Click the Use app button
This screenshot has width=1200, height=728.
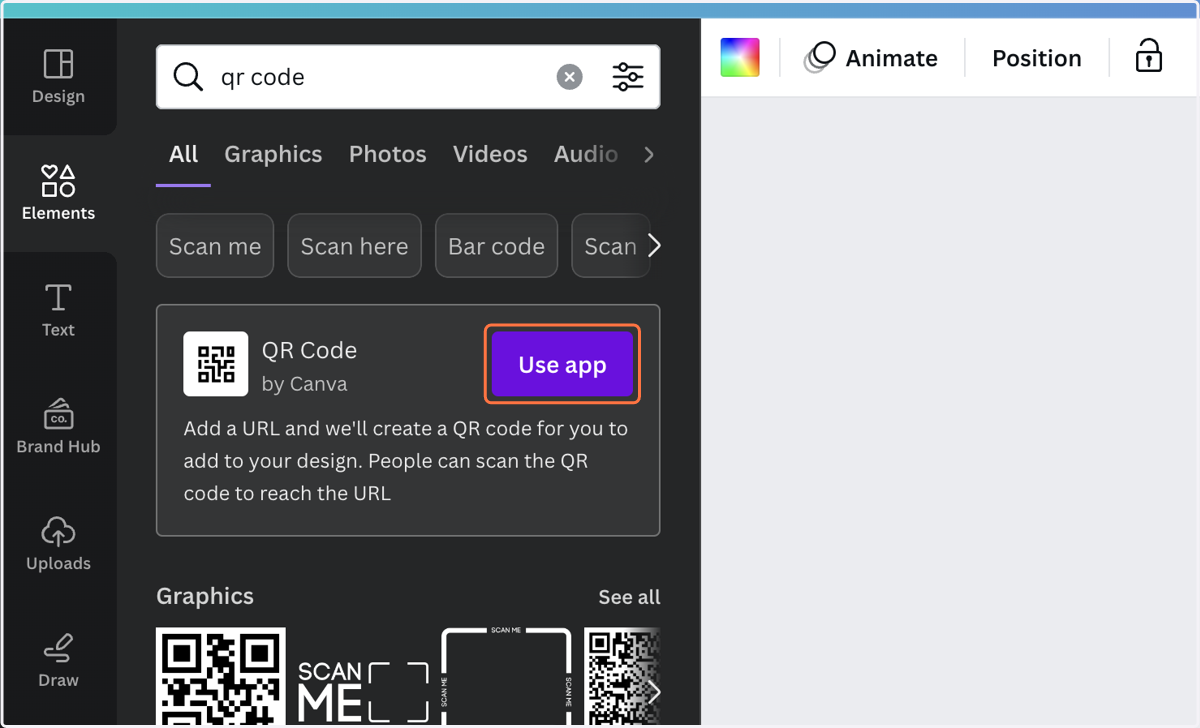pyautogui.click(x=562, y=365)
